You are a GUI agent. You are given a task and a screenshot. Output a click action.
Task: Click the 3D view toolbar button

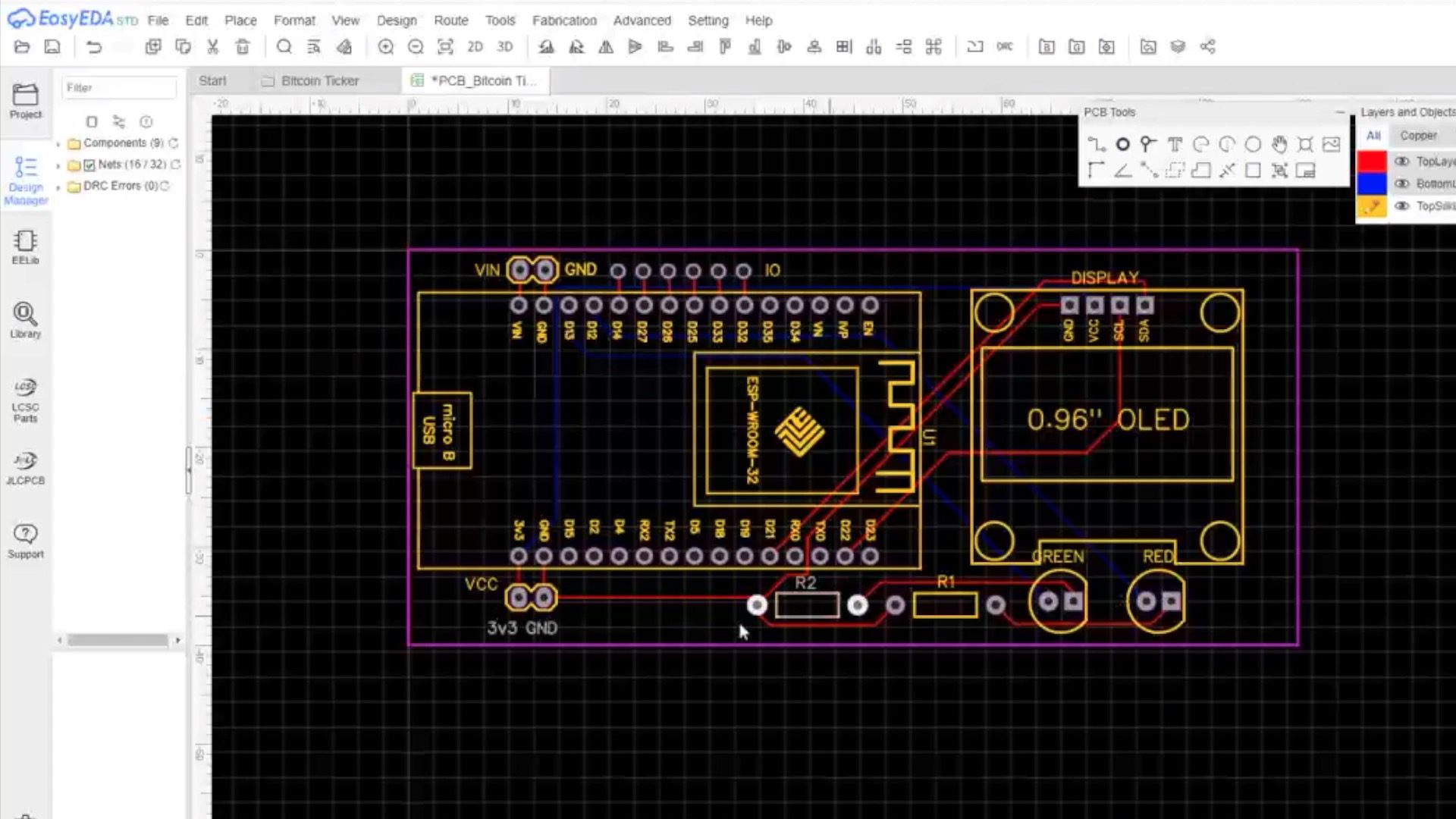(x=504, y=47)
